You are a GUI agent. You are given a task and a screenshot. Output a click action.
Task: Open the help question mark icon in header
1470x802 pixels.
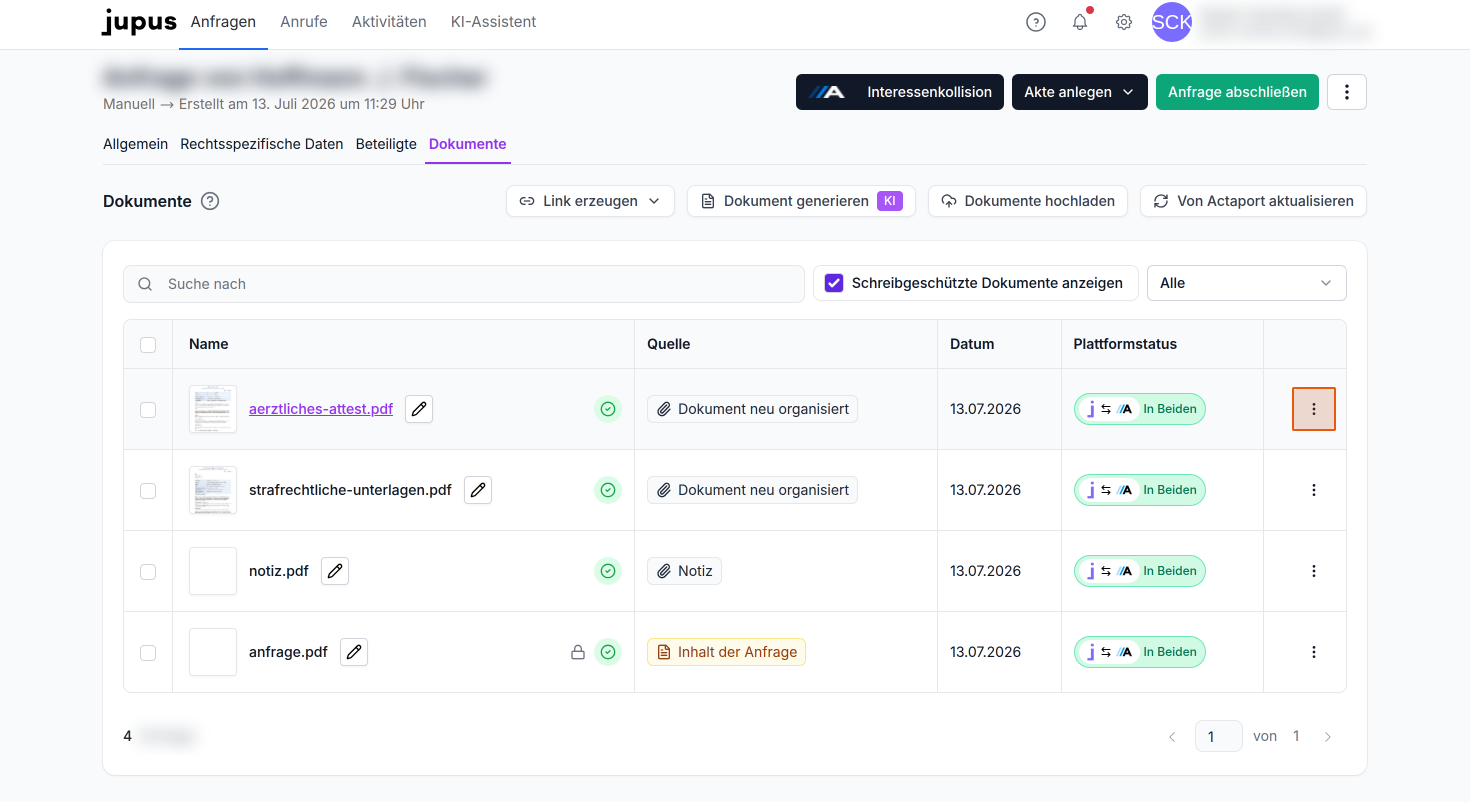[x=1036, y=22]
